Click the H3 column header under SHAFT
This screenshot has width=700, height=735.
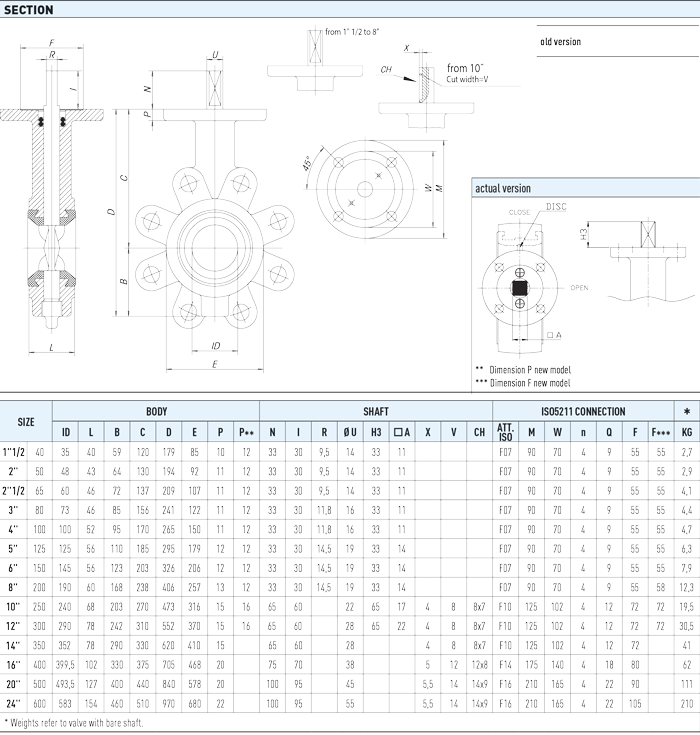376,432
